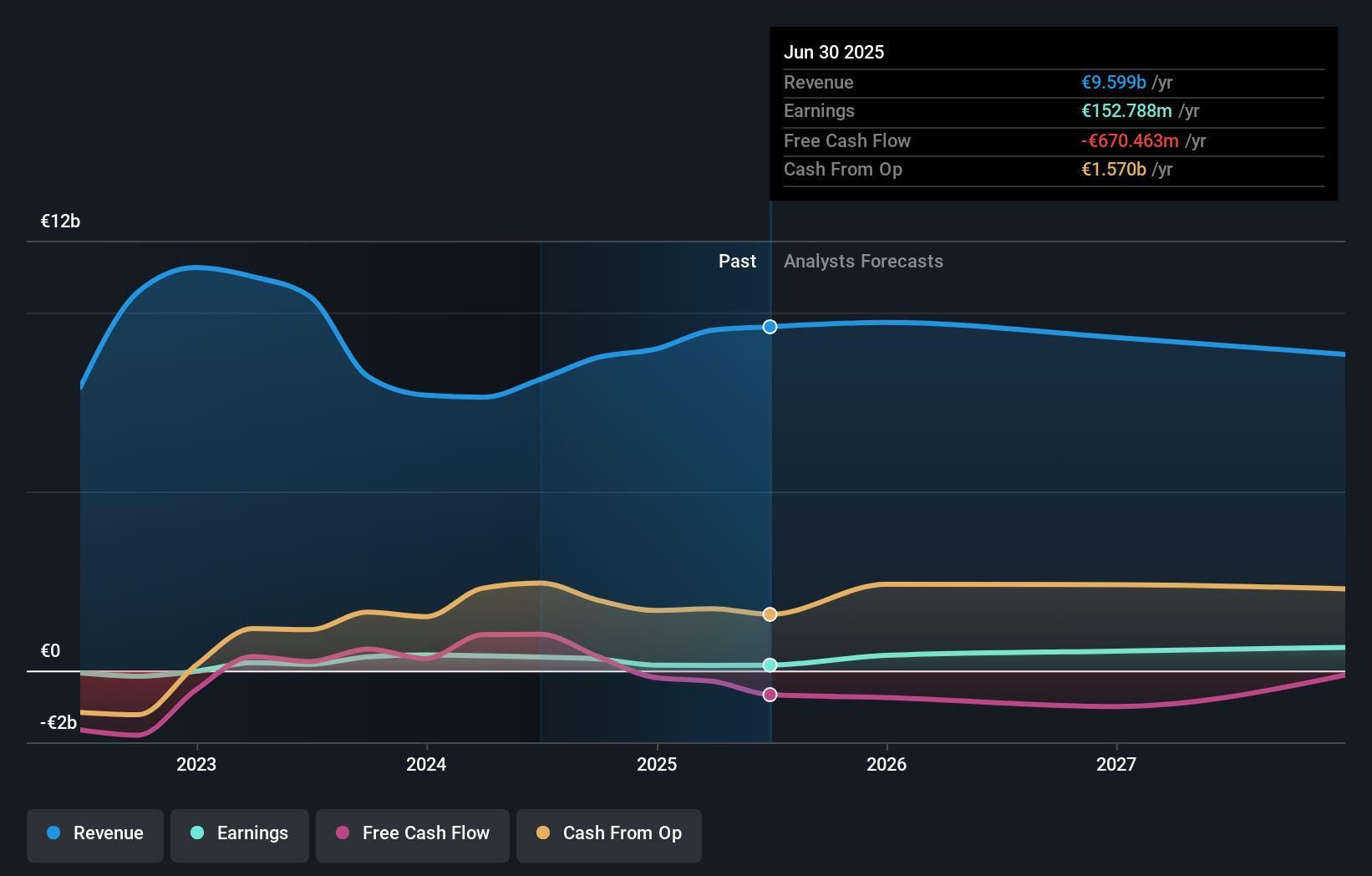Click the teal Earnings dot icon in legend
The width and height of the screenshot is (1372, 876).
196,833
